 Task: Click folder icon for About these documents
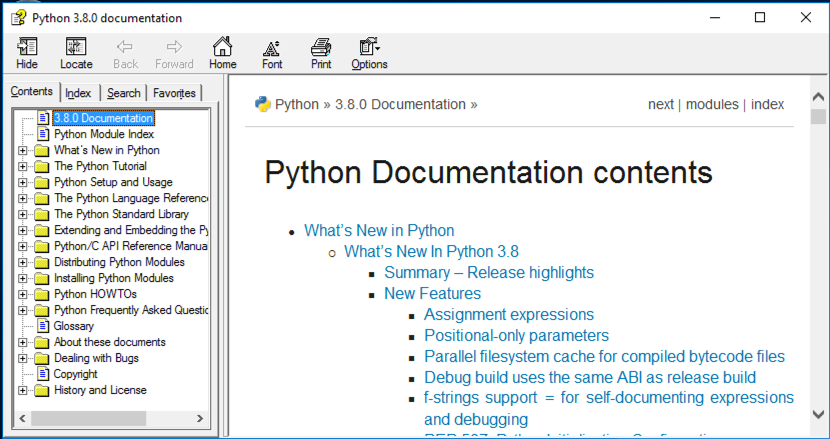tap(41, 342)
